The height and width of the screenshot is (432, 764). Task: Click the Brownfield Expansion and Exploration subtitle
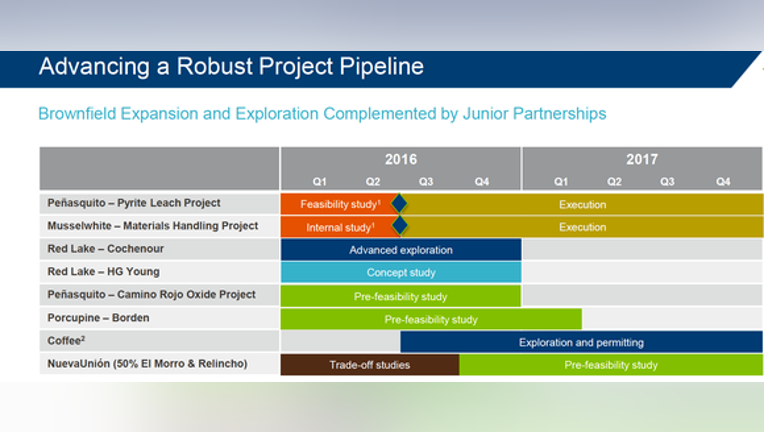point(322,114)
